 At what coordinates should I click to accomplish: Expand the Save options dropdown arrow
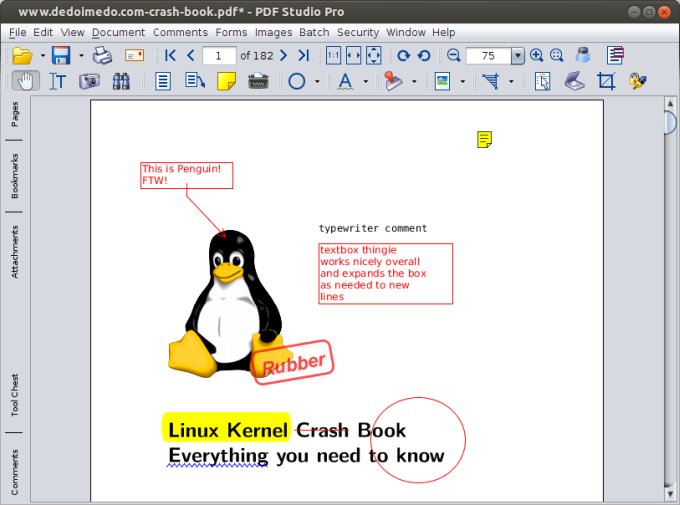tap(81, 56)
